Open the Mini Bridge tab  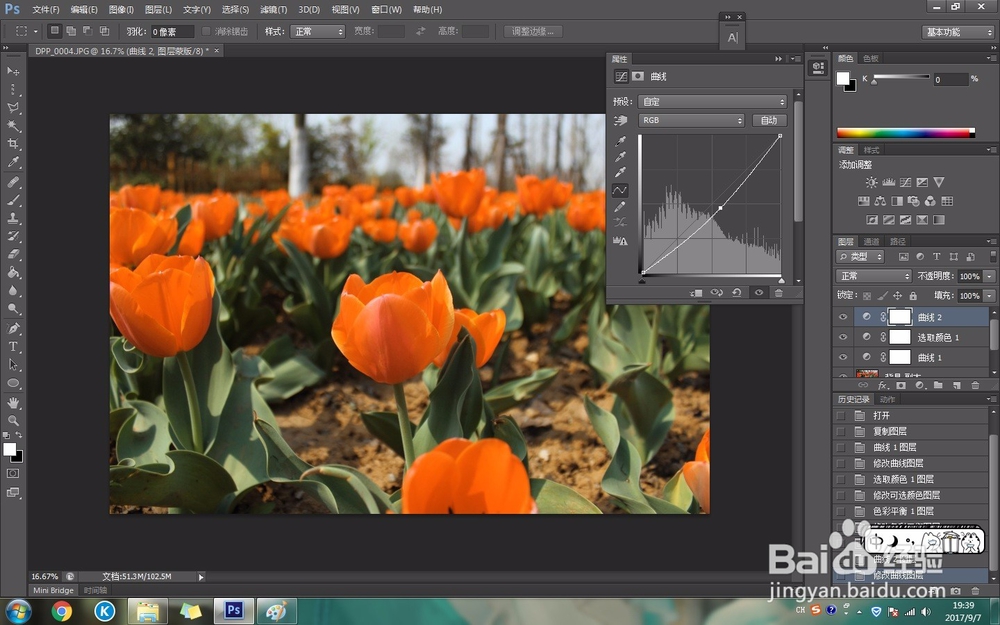point(54,591)
